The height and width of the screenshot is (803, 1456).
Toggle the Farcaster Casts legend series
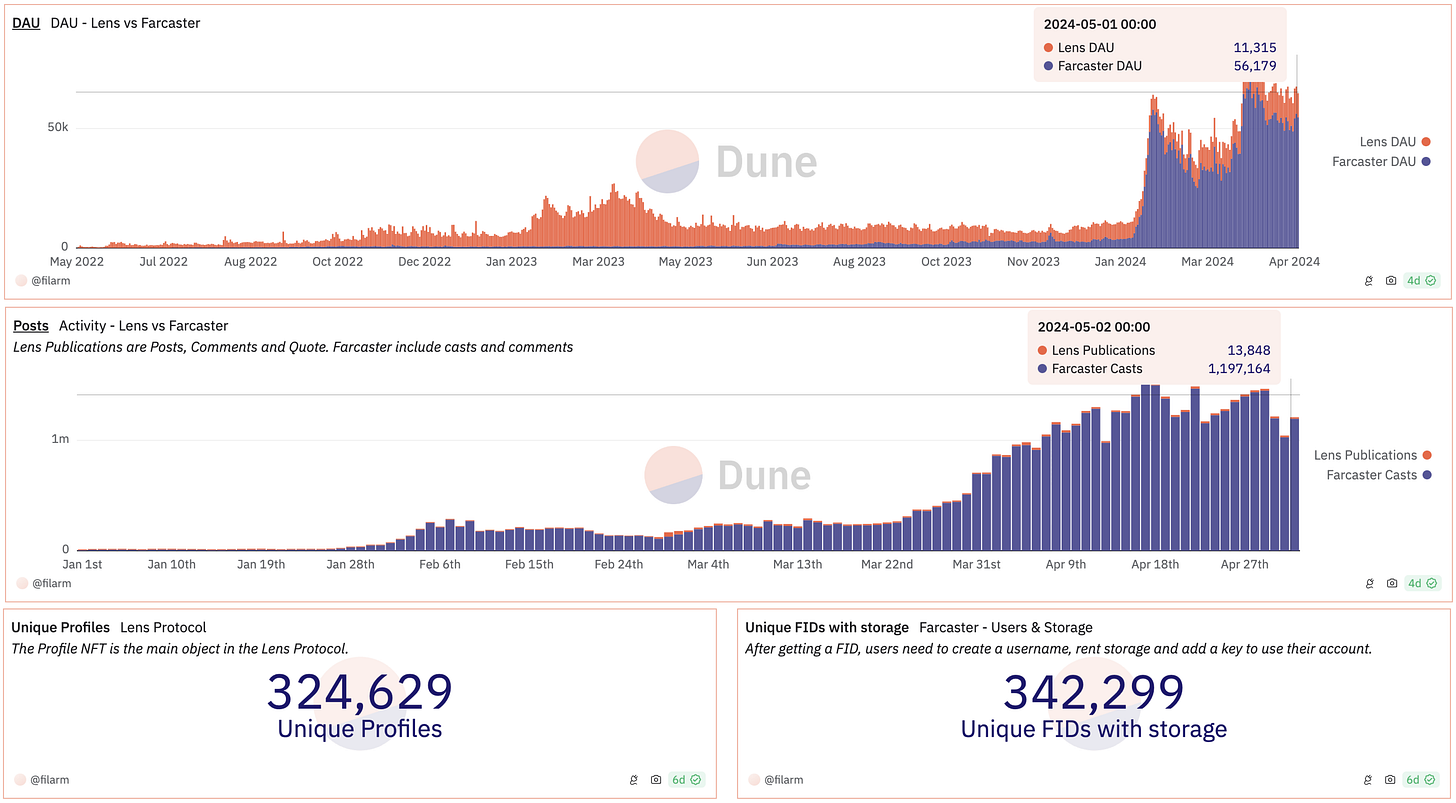pyautogui.click(x=1379, y=475)
